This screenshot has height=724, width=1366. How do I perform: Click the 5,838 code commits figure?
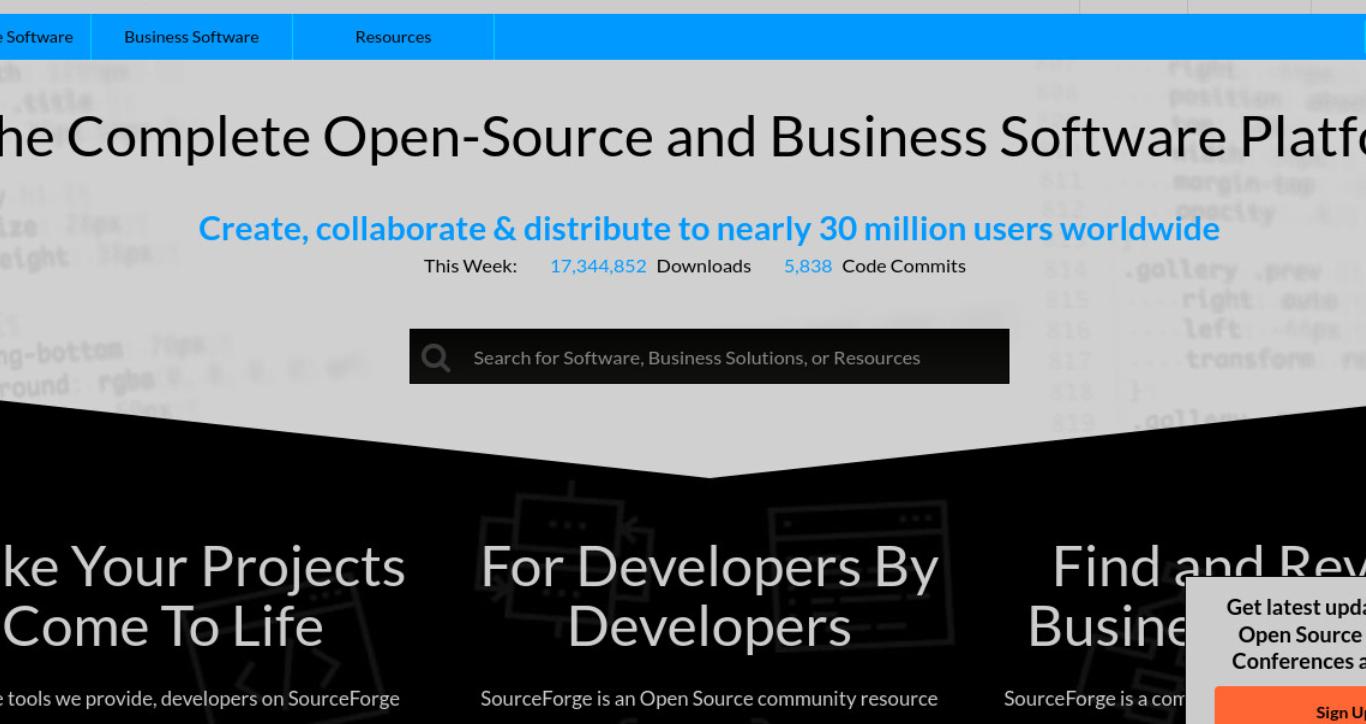click(x=808, y=266)
